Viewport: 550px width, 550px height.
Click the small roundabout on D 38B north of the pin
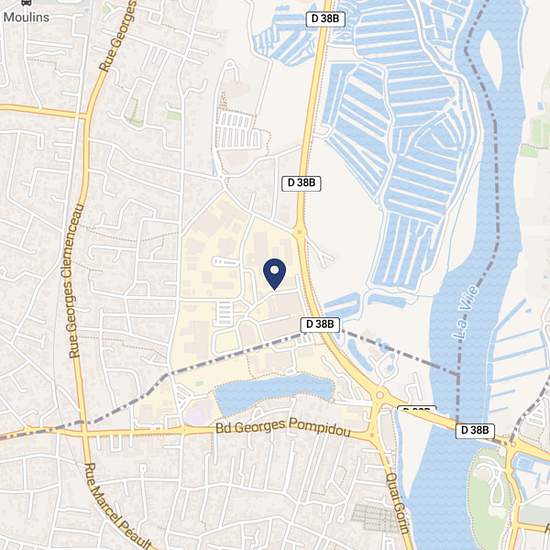pyautogui.click(x=299, y=232)
